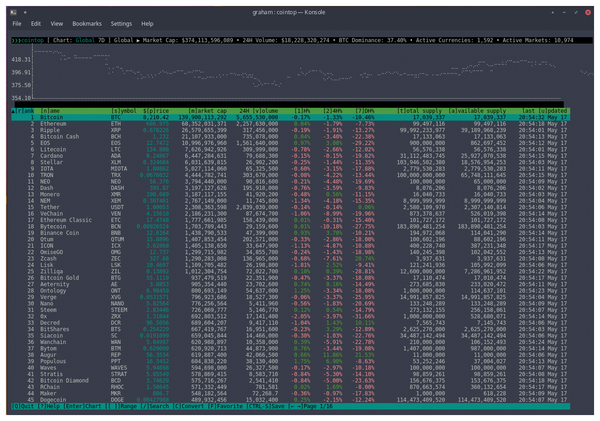Viewport: 600px width, 421px height.
Task: Click the Range shortcut in bottom bar
Action: pos(121,406)
